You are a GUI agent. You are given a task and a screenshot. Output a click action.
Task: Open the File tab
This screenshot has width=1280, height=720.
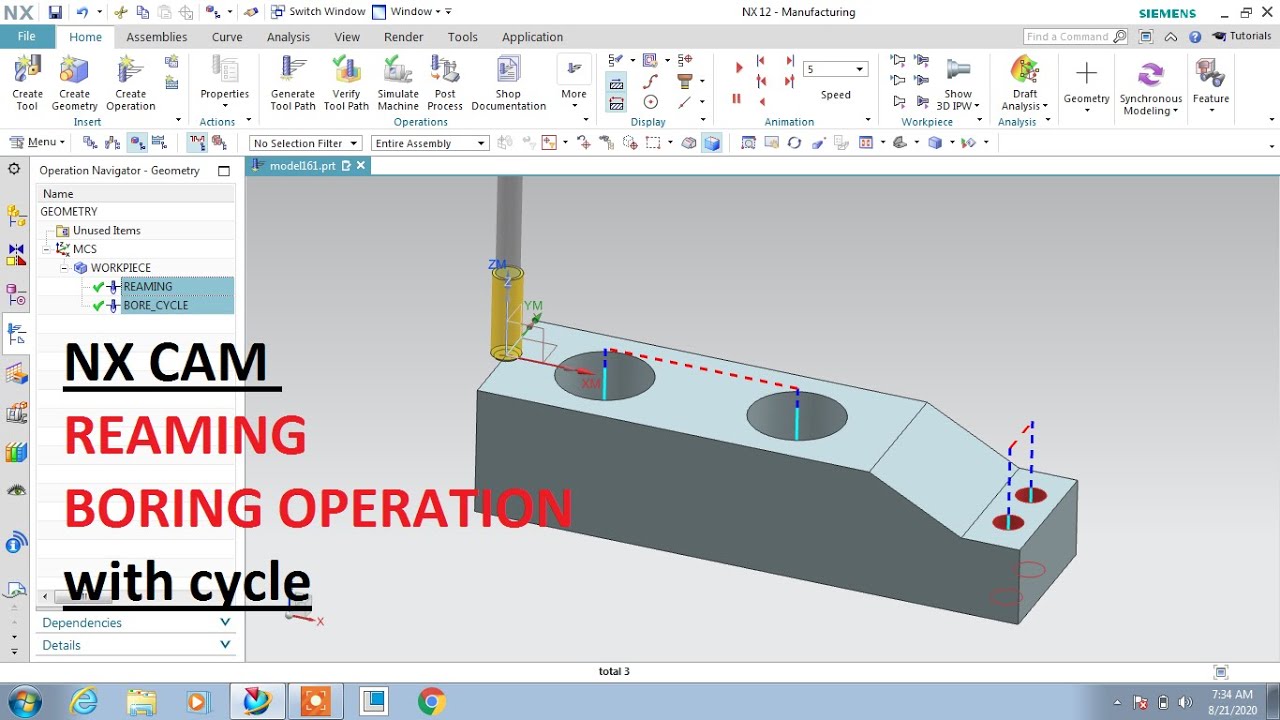[27, 36]
